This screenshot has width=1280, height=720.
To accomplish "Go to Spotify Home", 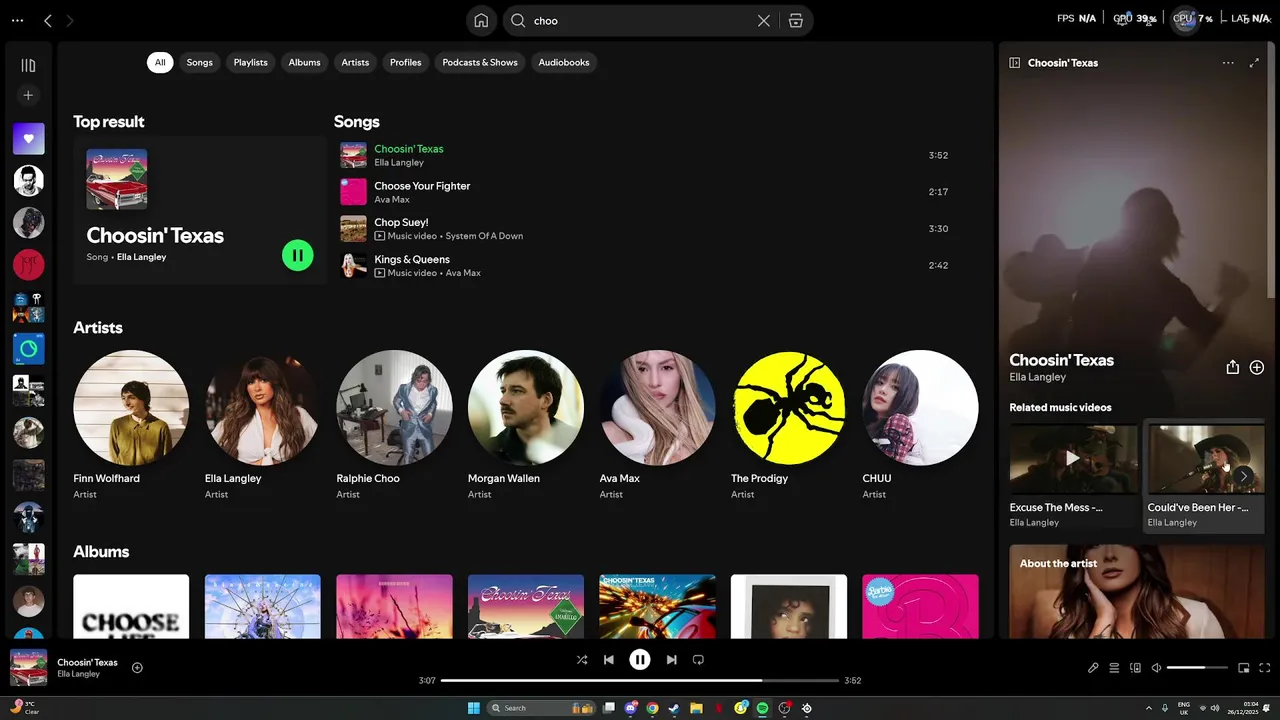I will [481, 20].
